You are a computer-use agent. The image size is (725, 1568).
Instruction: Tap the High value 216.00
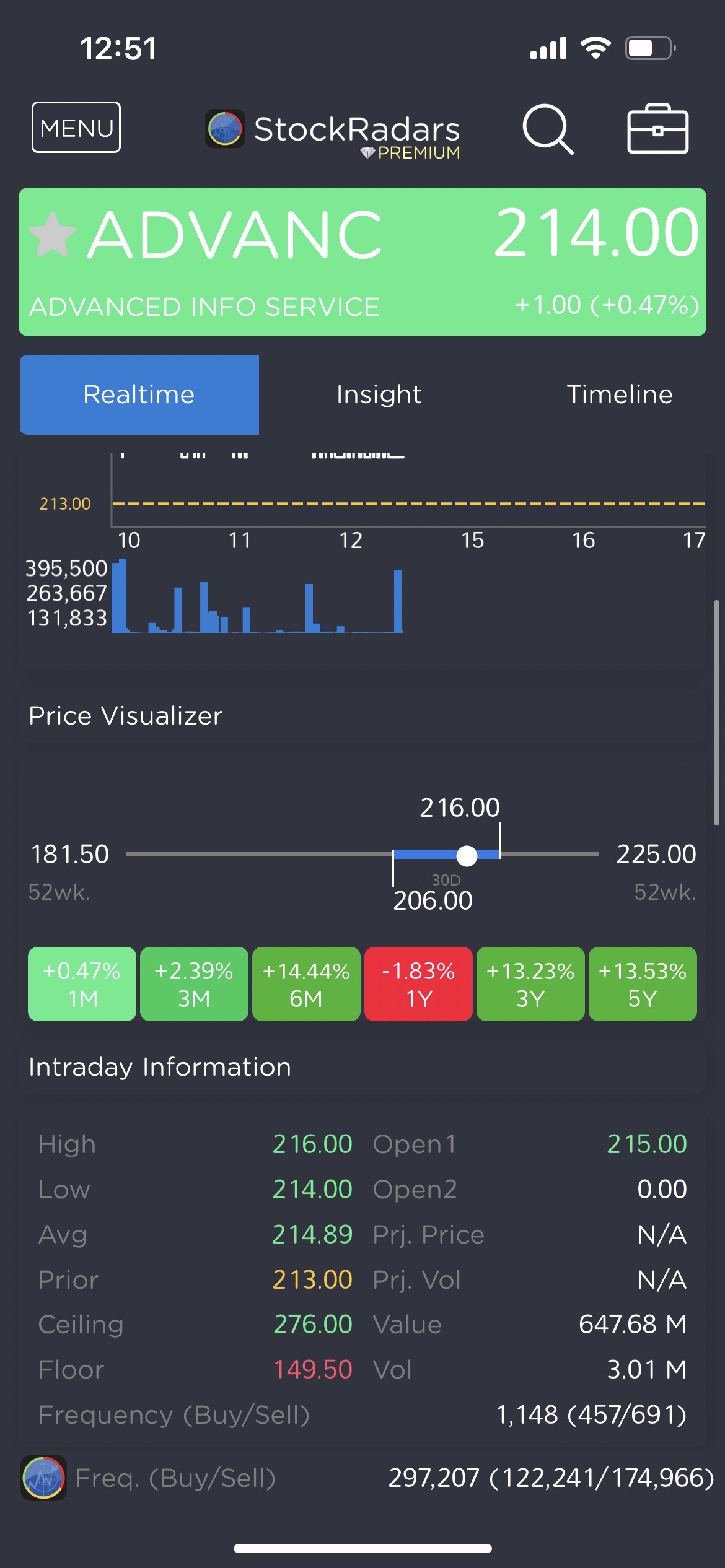(312, 1144)
